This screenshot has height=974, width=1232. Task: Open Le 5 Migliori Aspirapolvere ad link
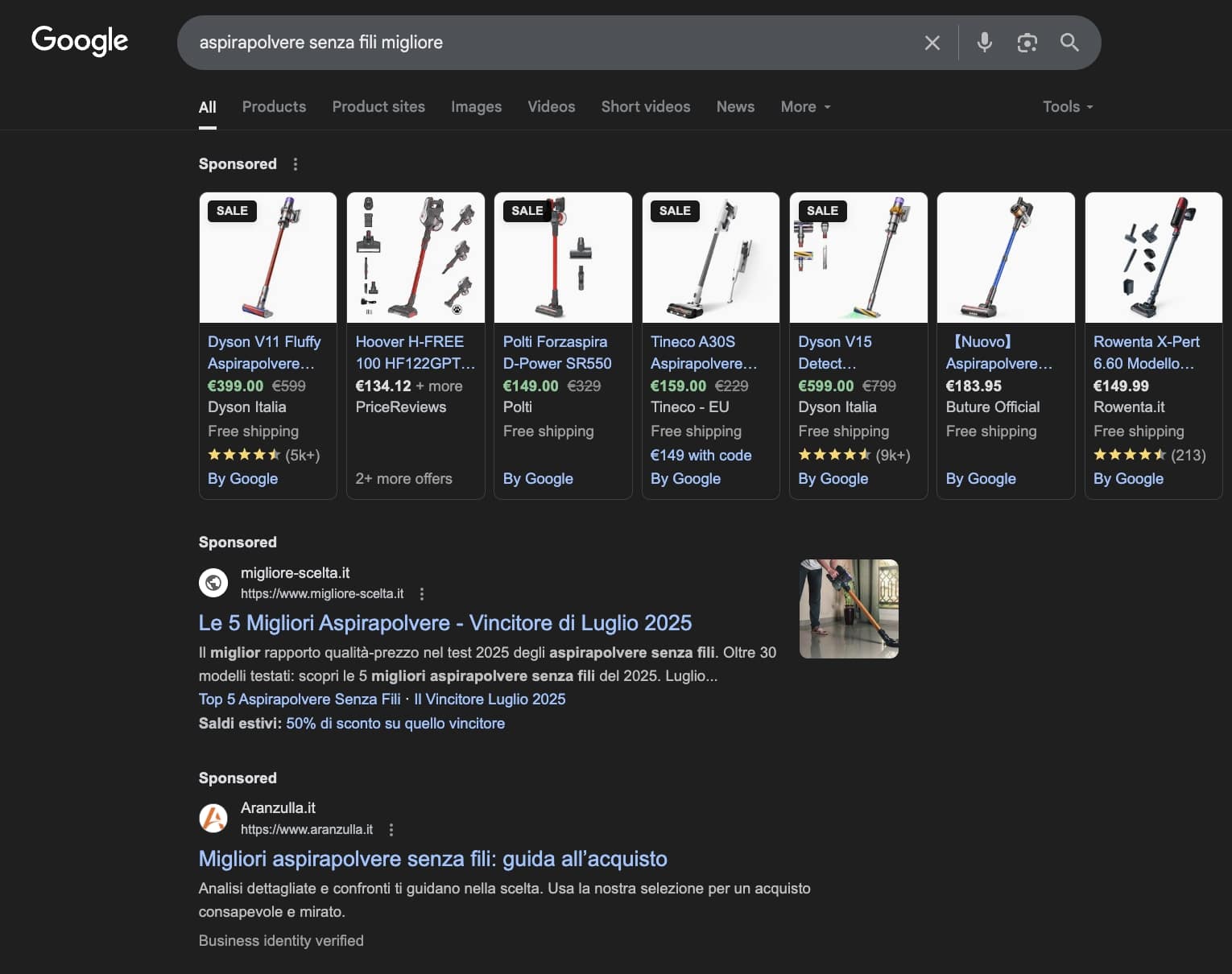pos(445,623)
